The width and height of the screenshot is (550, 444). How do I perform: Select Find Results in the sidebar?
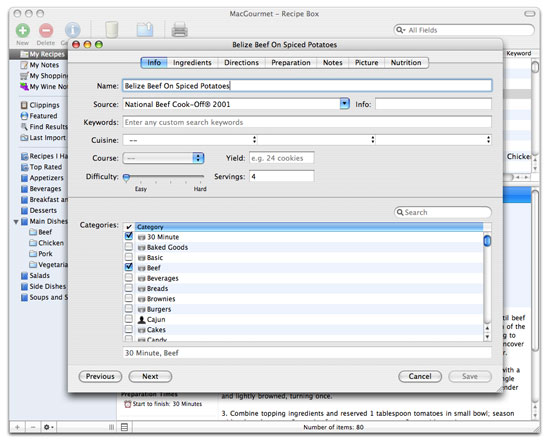point(44,127)
